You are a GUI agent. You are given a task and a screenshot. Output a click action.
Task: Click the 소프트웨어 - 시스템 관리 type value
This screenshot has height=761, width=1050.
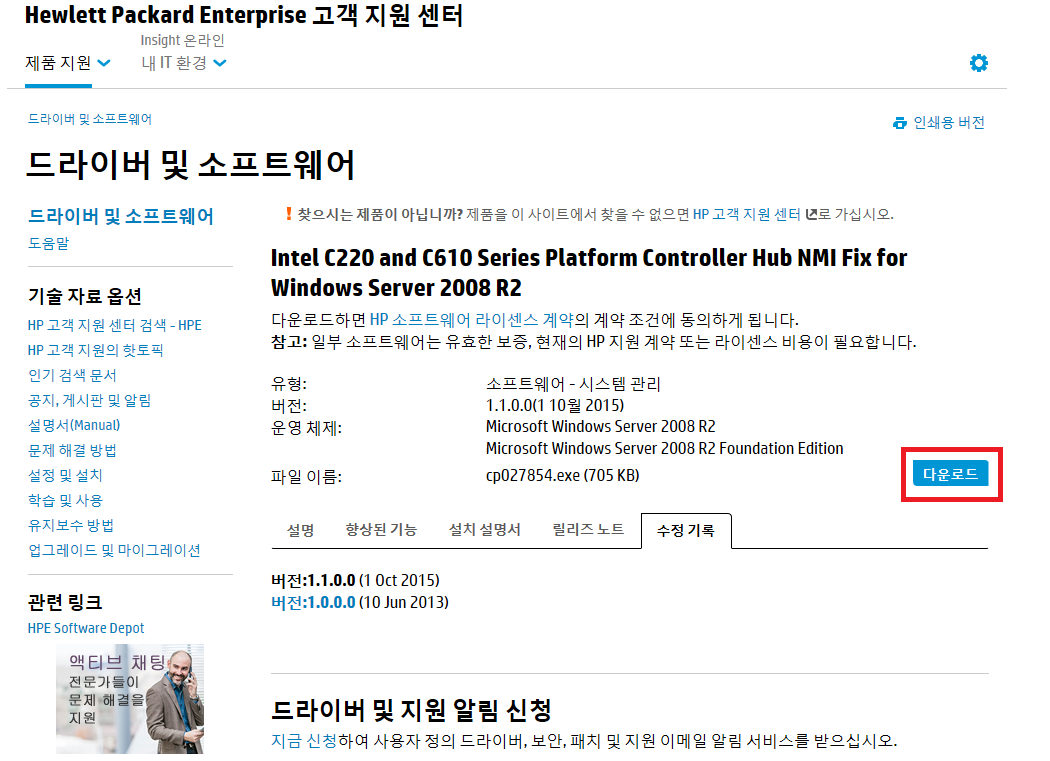coord(573,384)
